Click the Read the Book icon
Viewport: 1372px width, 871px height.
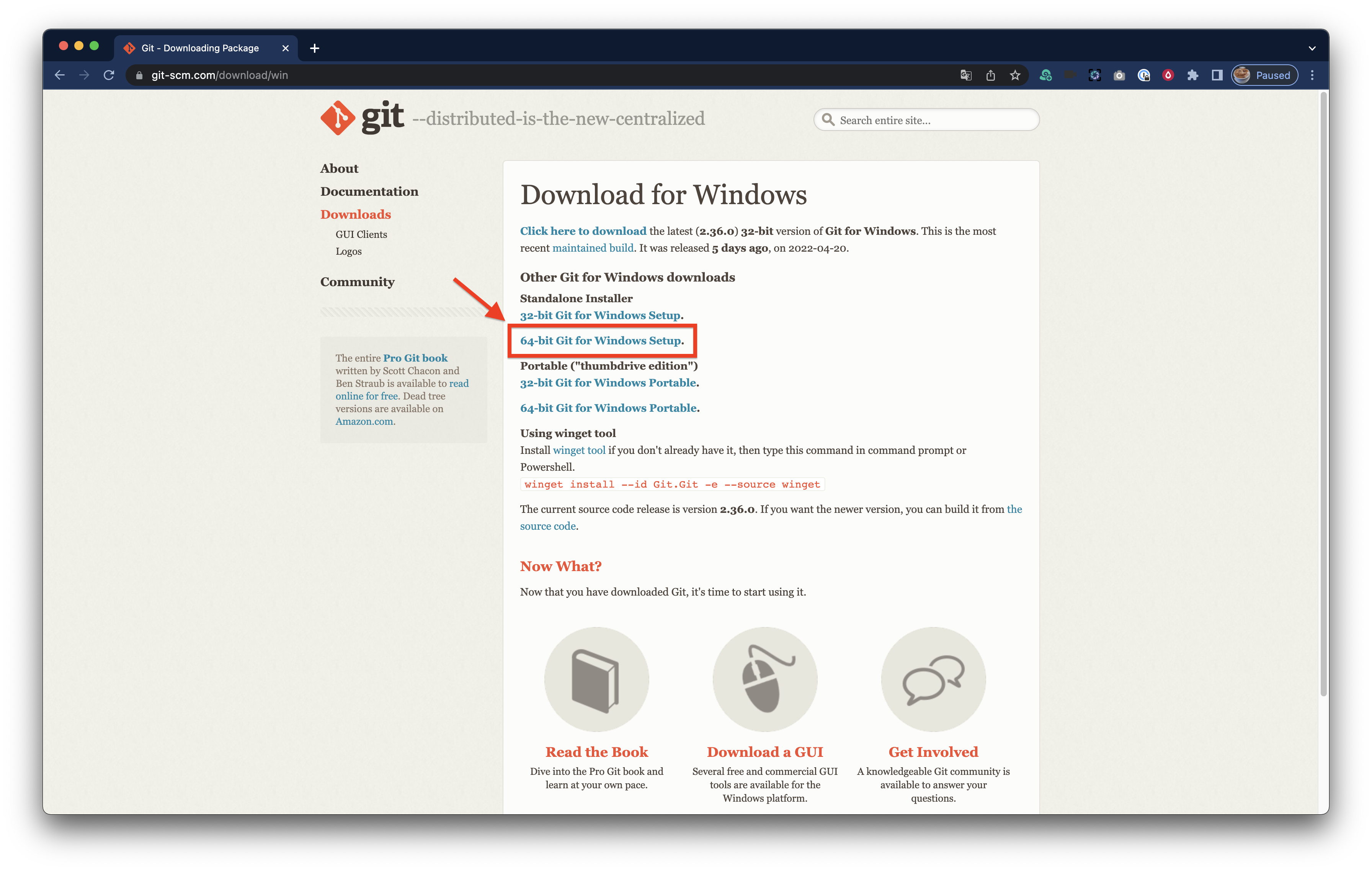pos(596,679)
